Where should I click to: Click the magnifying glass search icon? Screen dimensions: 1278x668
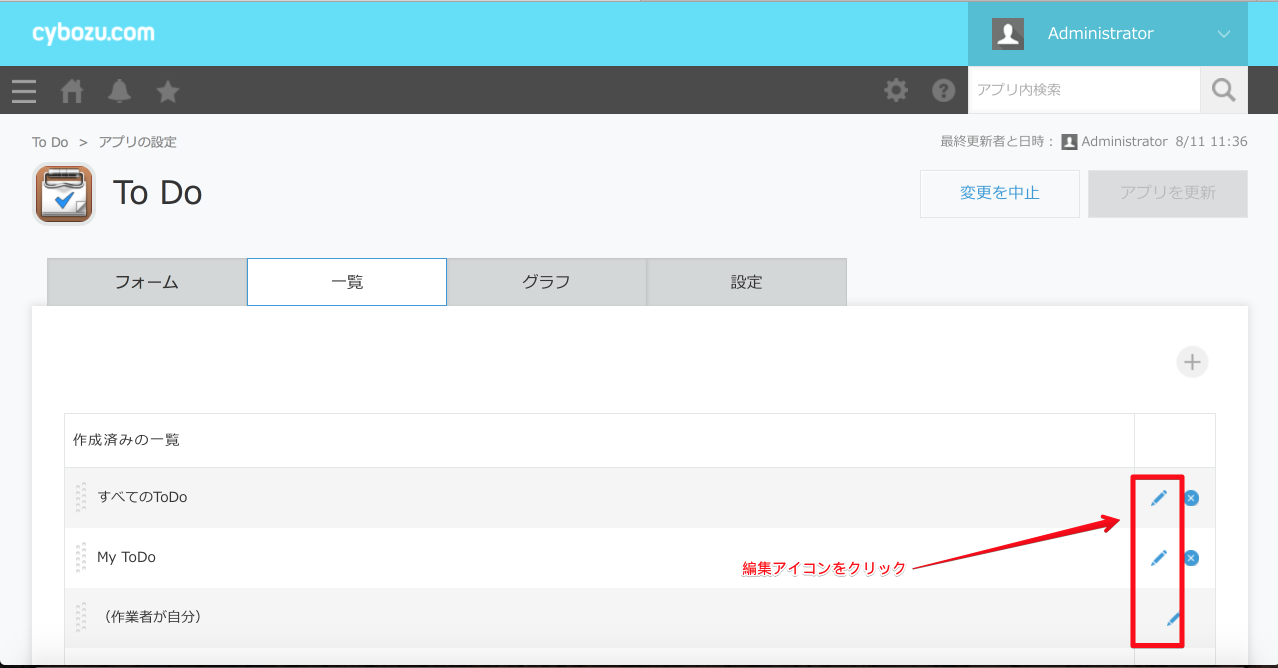coord(1223,90)
